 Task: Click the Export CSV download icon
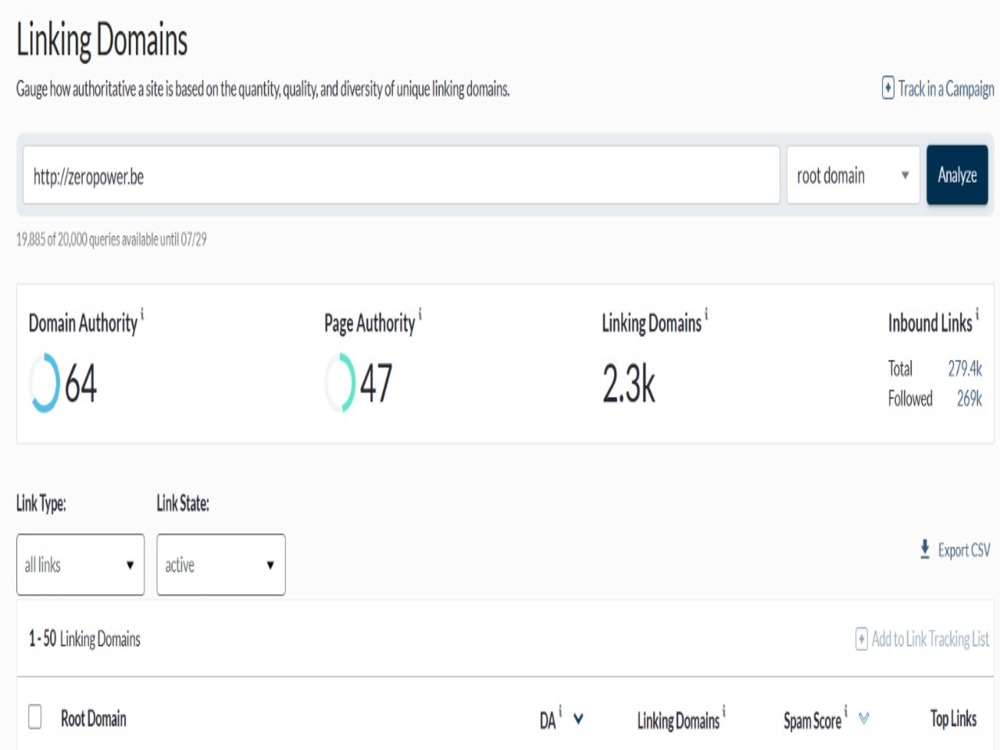(x=925, y=549)
